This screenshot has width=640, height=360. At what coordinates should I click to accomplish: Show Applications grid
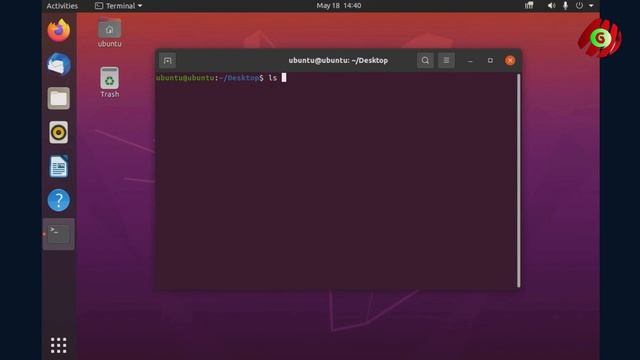tap(59, 345)
